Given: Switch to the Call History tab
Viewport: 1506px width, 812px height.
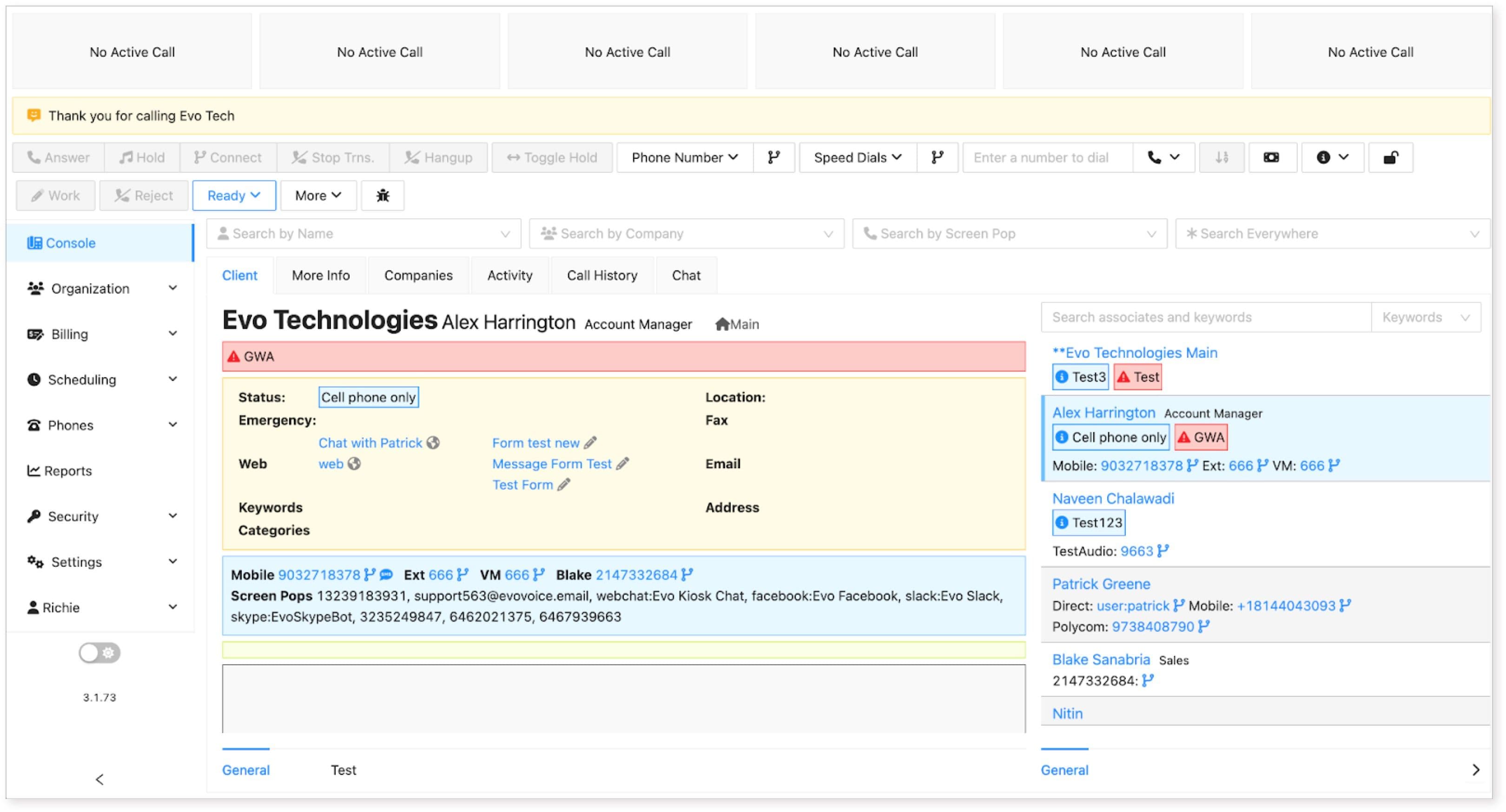Looking at the screenshot, I should pyautogui.click(x=602, y=275).
